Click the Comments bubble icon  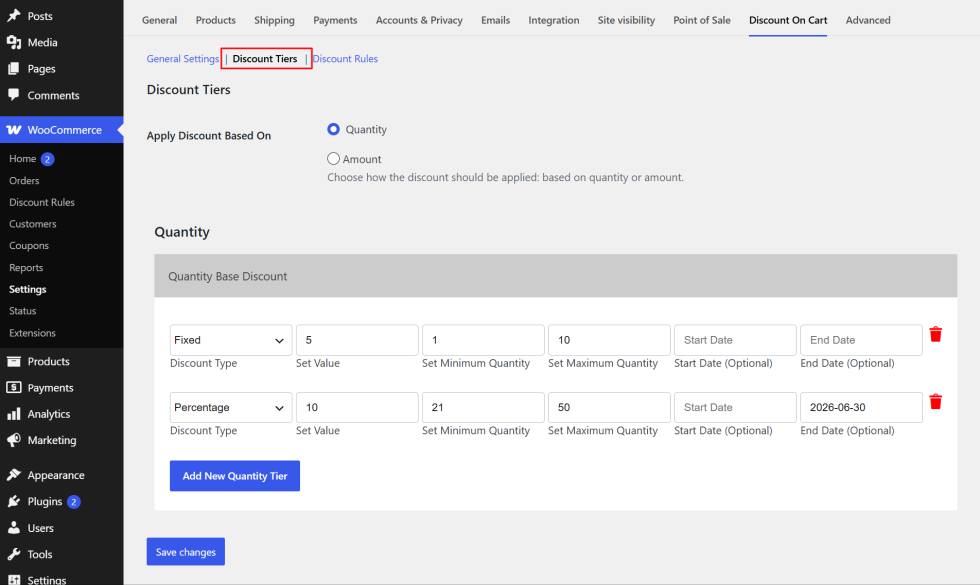pos(14,95)
